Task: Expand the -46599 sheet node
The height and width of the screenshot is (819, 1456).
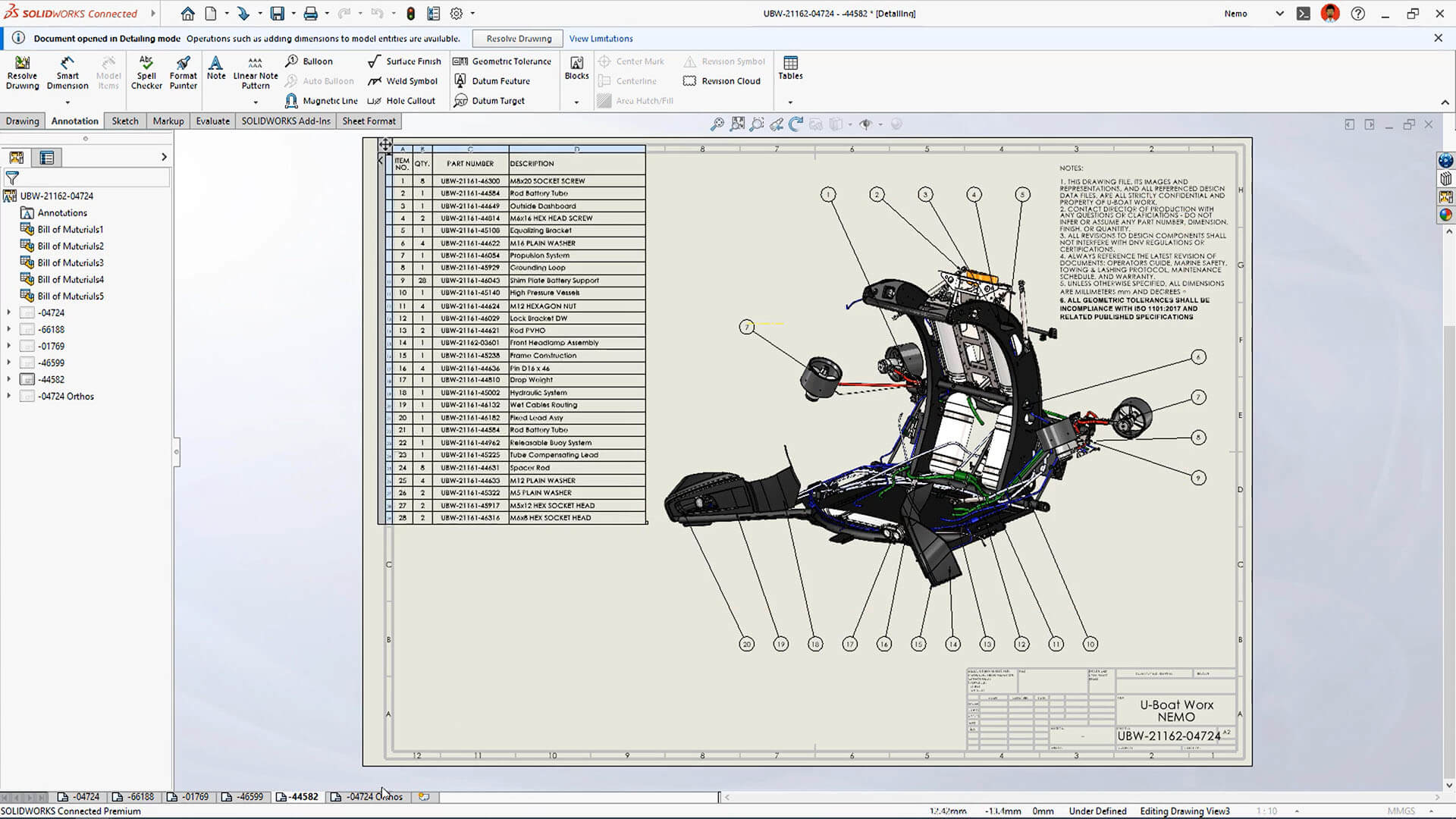Action: 9,362
